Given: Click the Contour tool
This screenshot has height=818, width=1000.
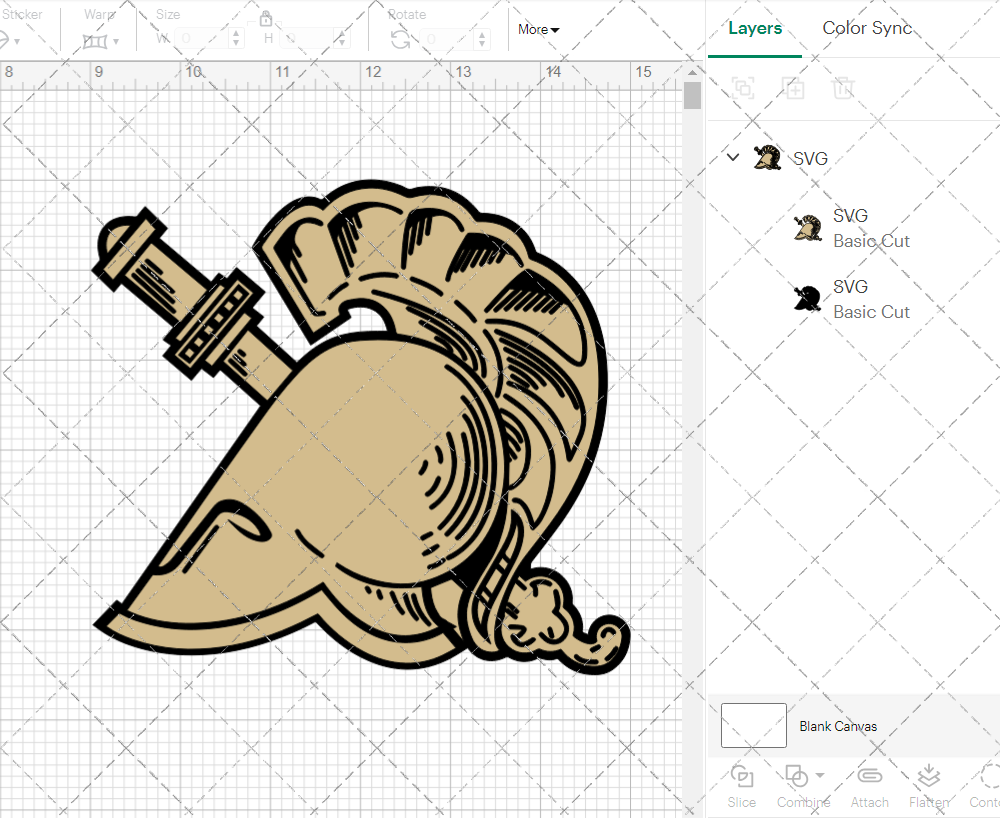Looking at the screenshot, I should (x=985, y=786).
